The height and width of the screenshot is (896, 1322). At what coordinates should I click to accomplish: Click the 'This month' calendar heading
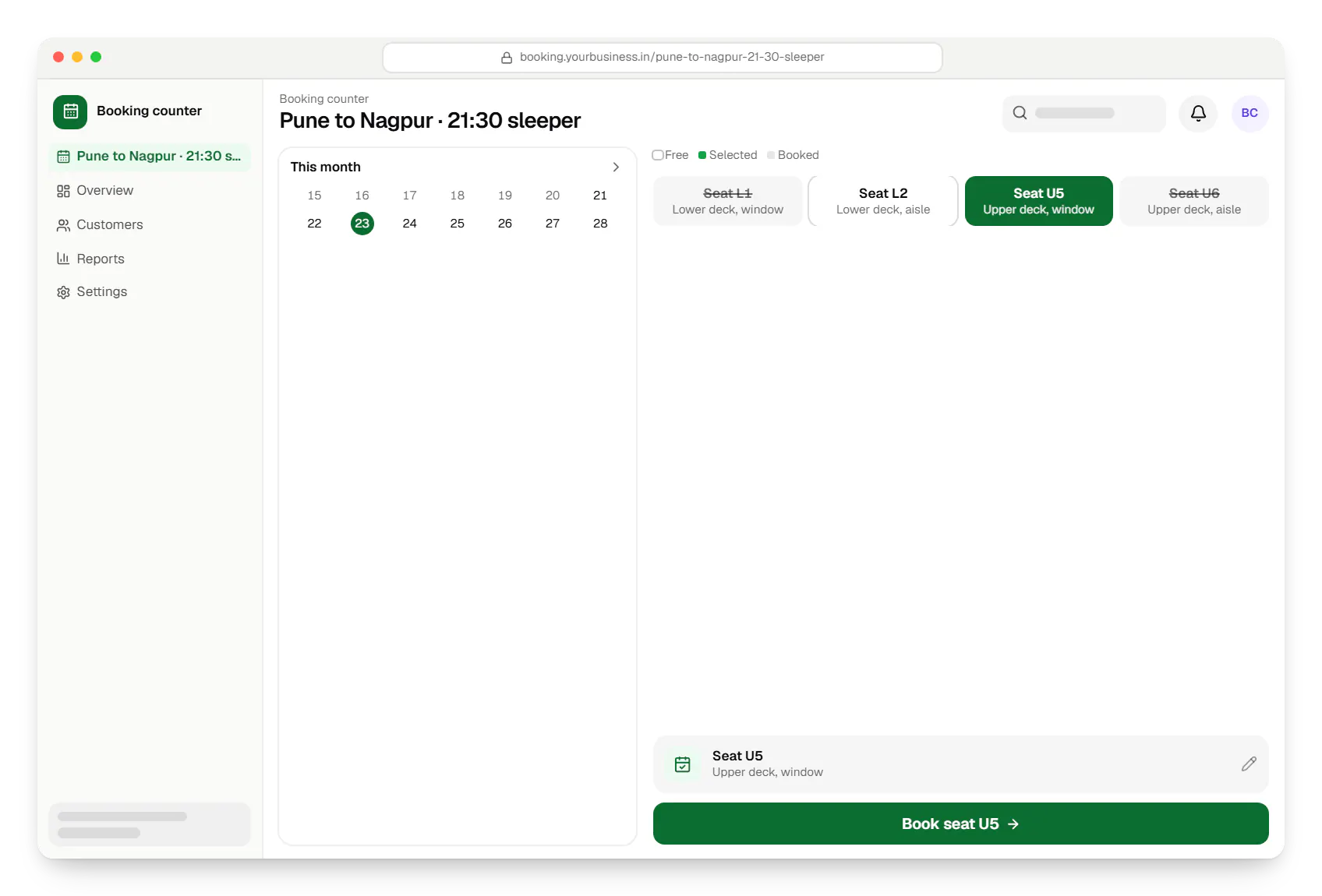(x=326, y=167)
